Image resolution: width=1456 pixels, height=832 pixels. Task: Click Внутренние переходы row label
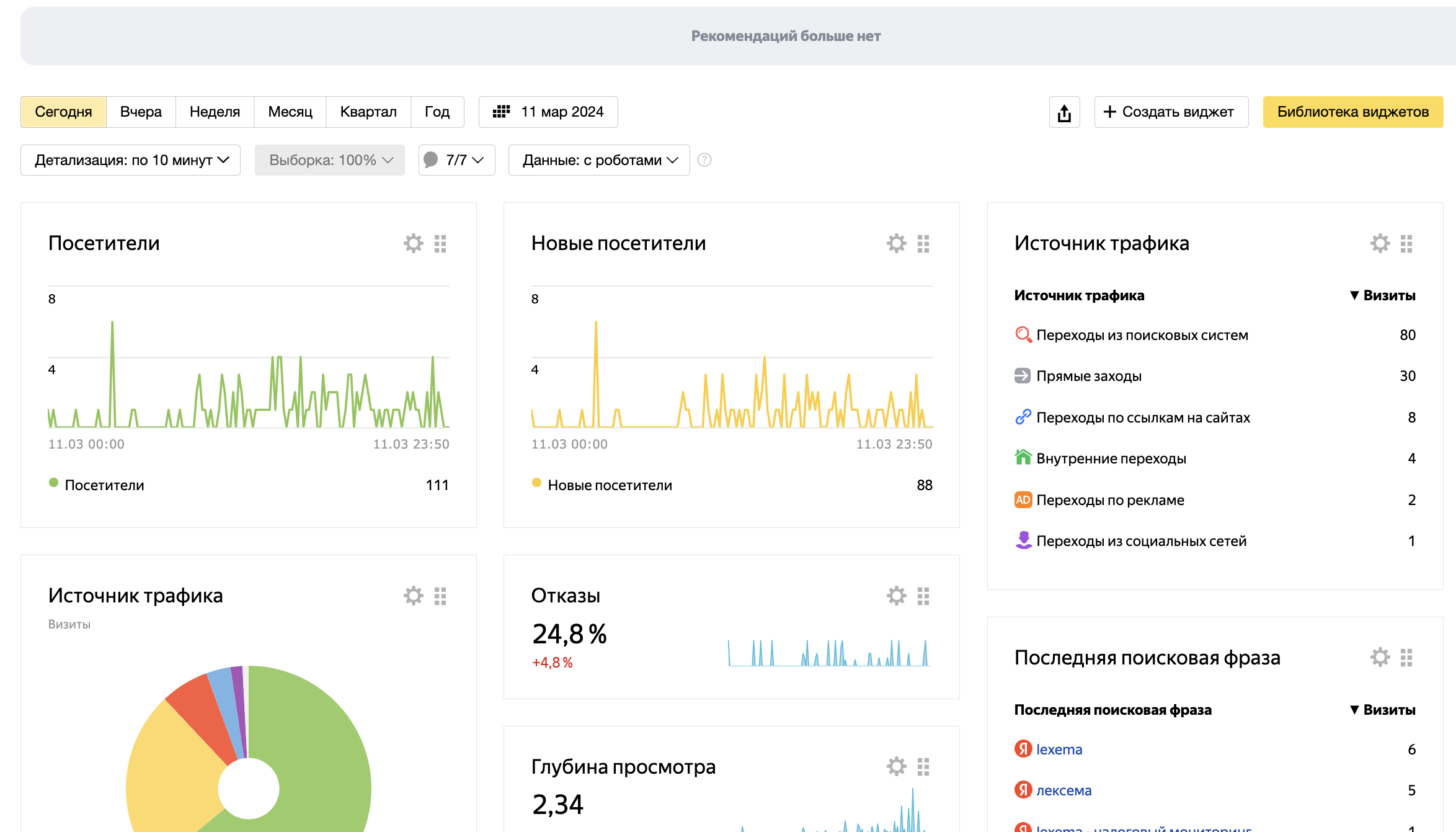tap(1111, 458)
